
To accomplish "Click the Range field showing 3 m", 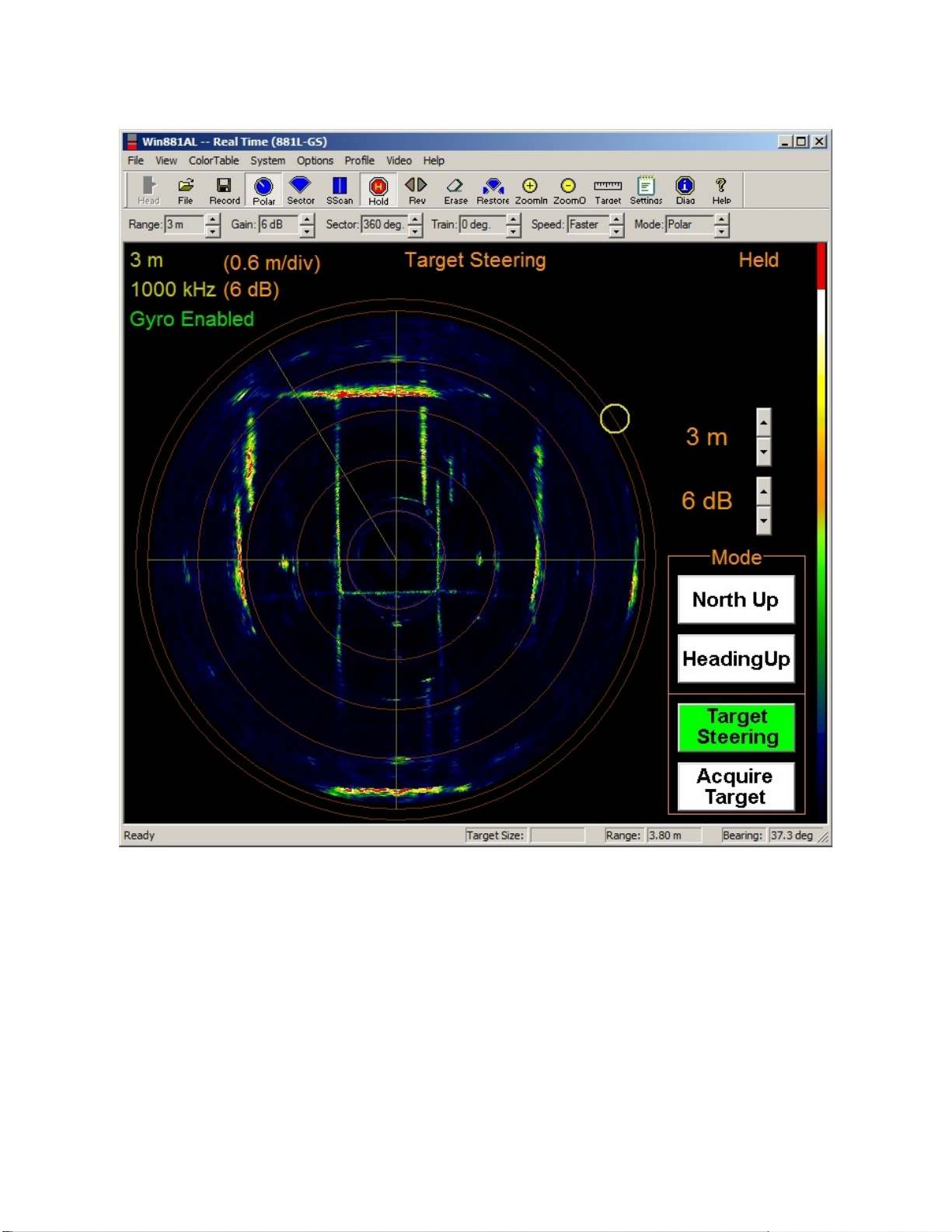I will [x=184, y=225].
